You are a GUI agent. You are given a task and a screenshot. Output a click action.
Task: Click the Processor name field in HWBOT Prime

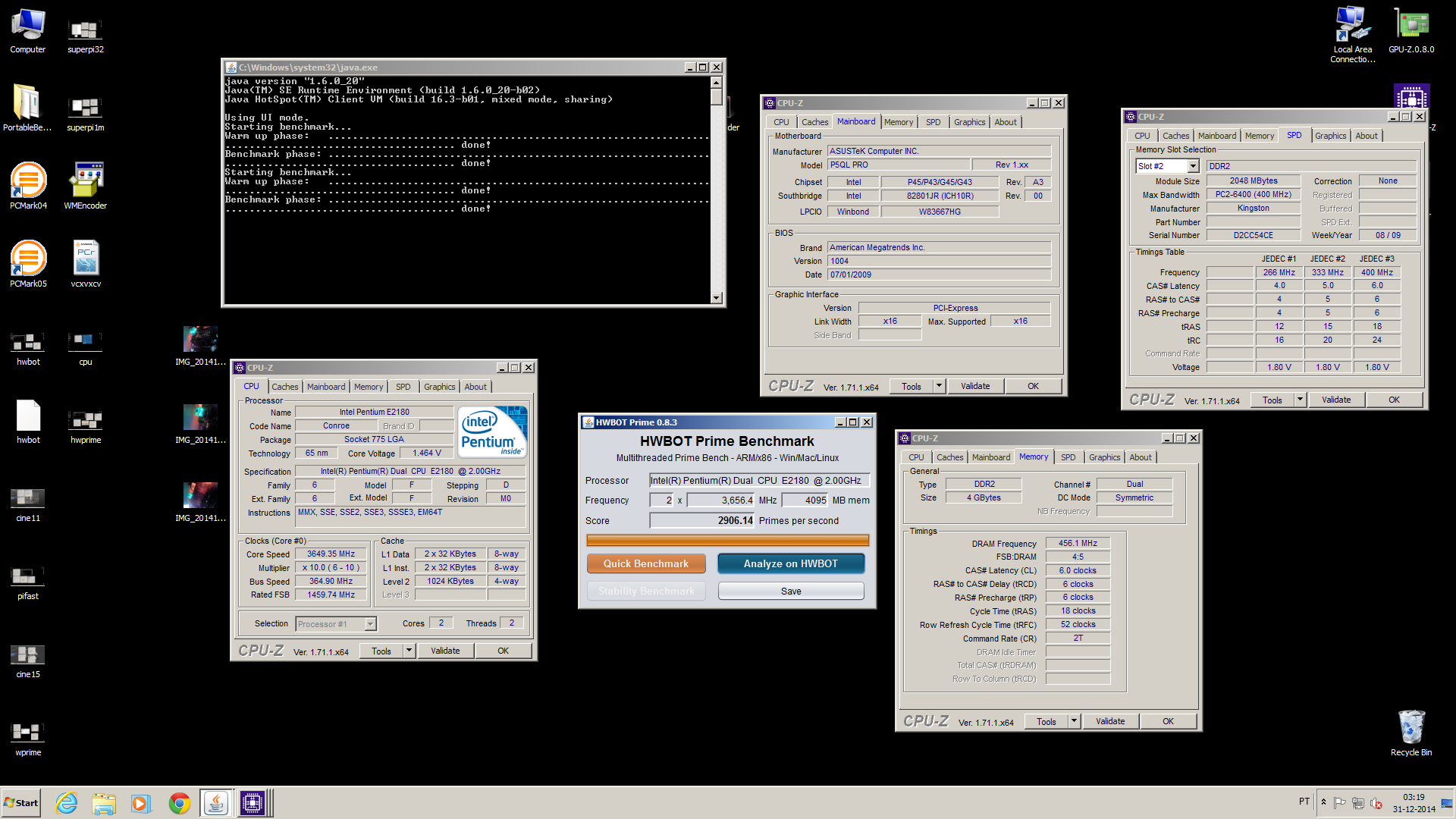[759, 480]
